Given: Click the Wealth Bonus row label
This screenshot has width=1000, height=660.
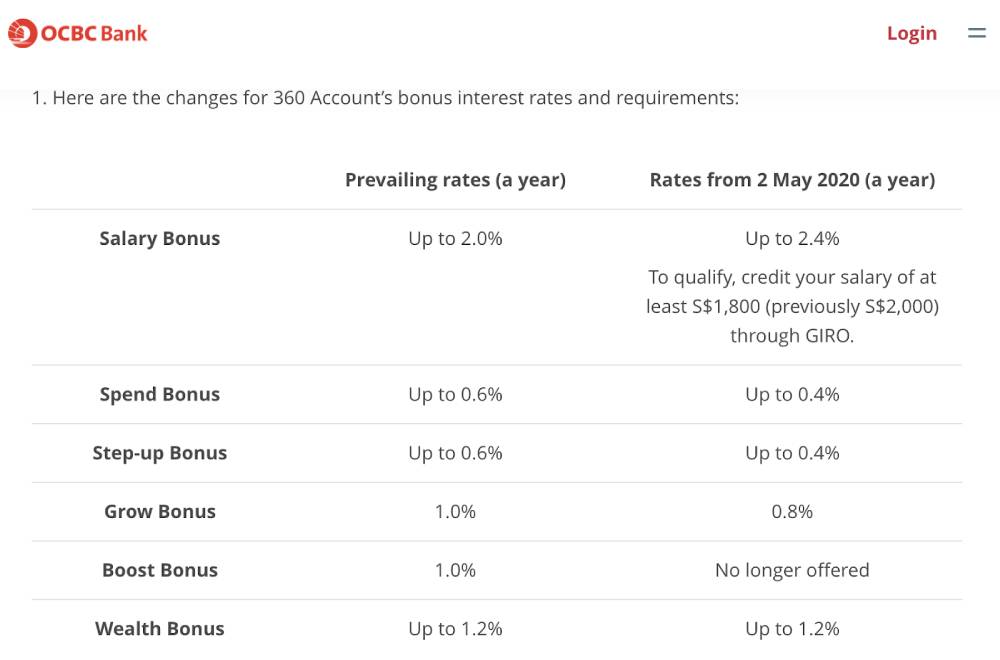Looking at the screenshot, I should [x=159, y=629].
